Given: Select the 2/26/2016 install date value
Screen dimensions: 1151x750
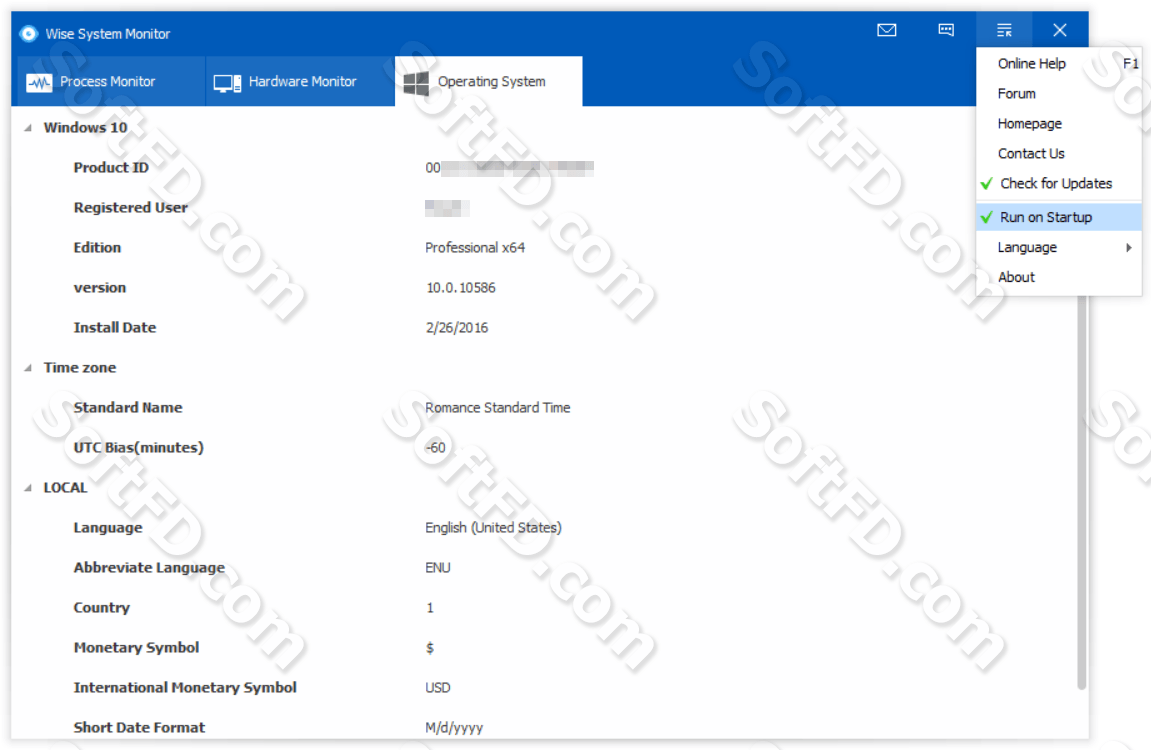Looking at the screenshot, I should coord(457,327).
